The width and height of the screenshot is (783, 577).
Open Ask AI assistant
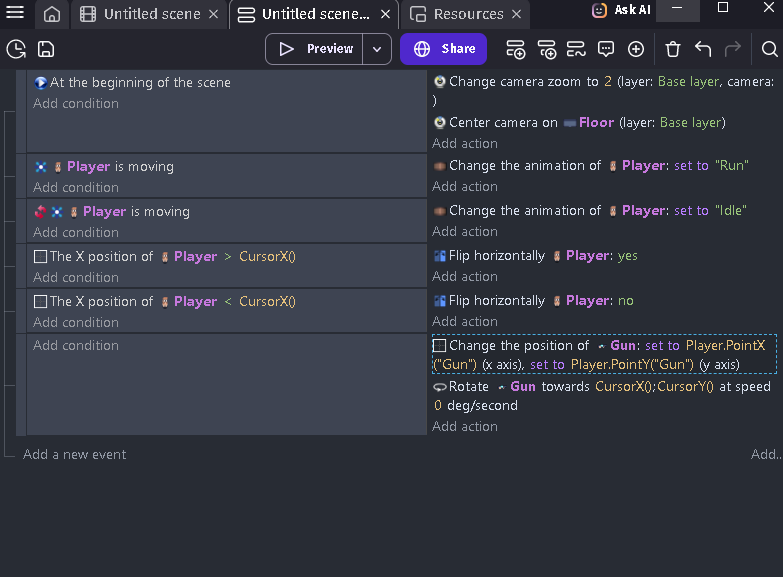tap(621, 10)
